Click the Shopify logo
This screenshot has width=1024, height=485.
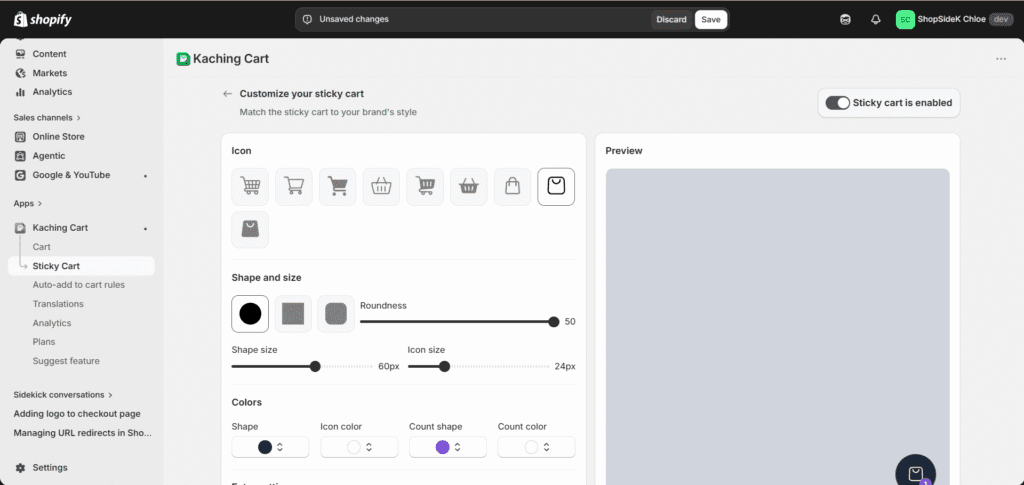(43, 20)
